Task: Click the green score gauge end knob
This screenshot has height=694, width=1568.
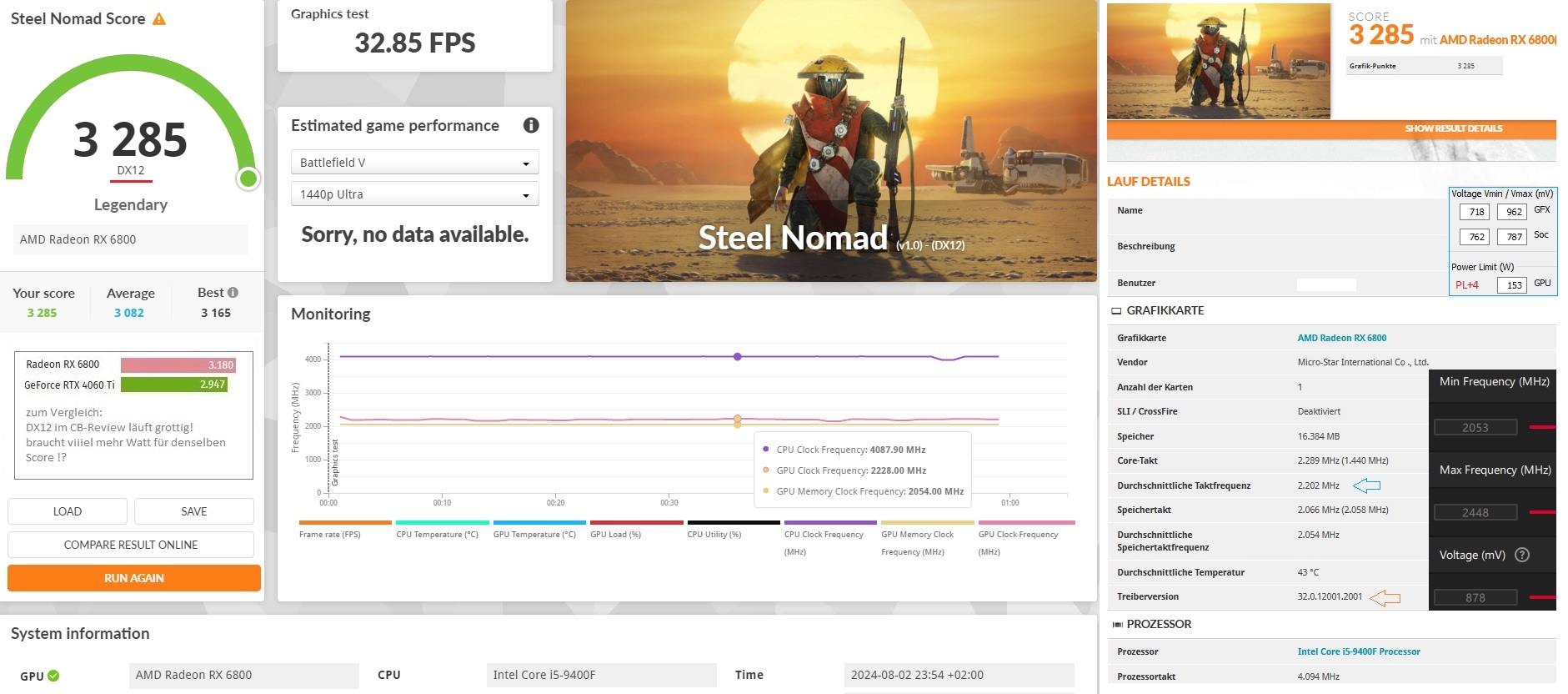Action: (248, 179)
